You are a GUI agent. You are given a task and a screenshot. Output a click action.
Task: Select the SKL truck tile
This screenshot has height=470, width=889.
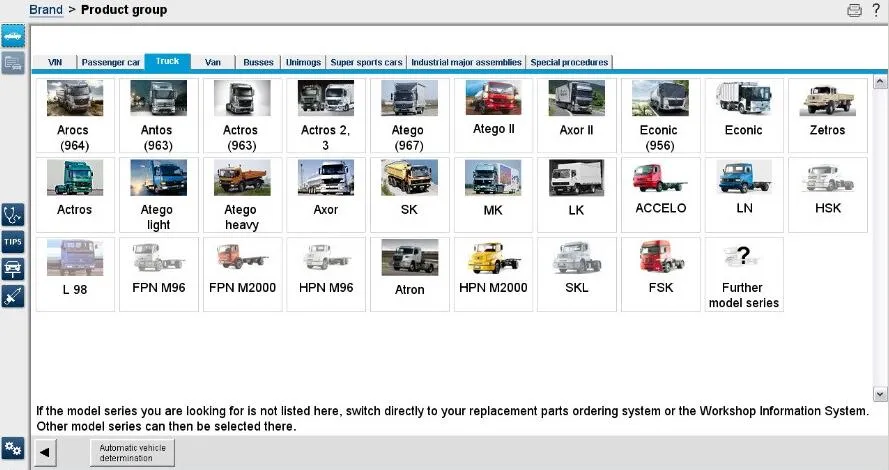click(x=577, y=274)
